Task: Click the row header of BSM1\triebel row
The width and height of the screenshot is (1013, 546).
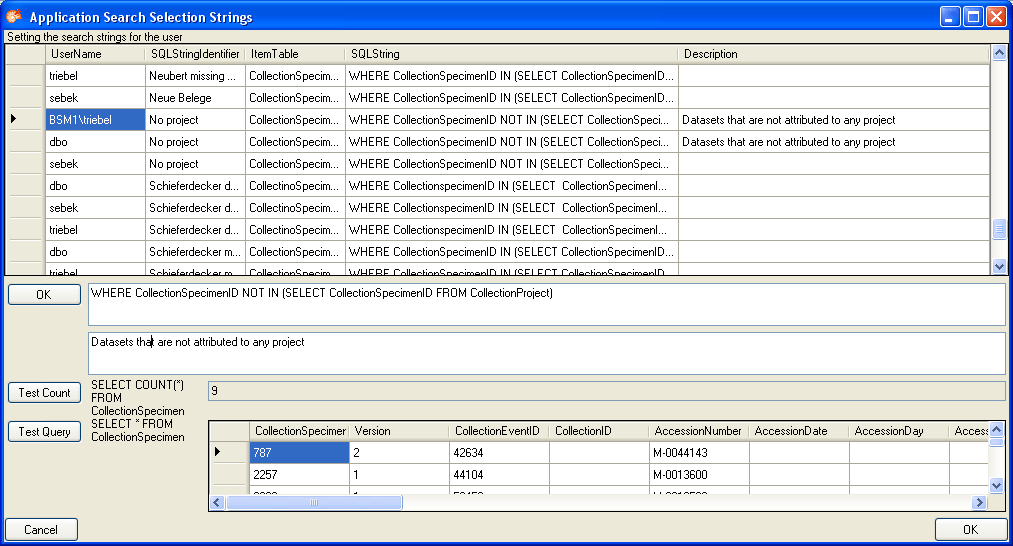Action: coord(25,120)
